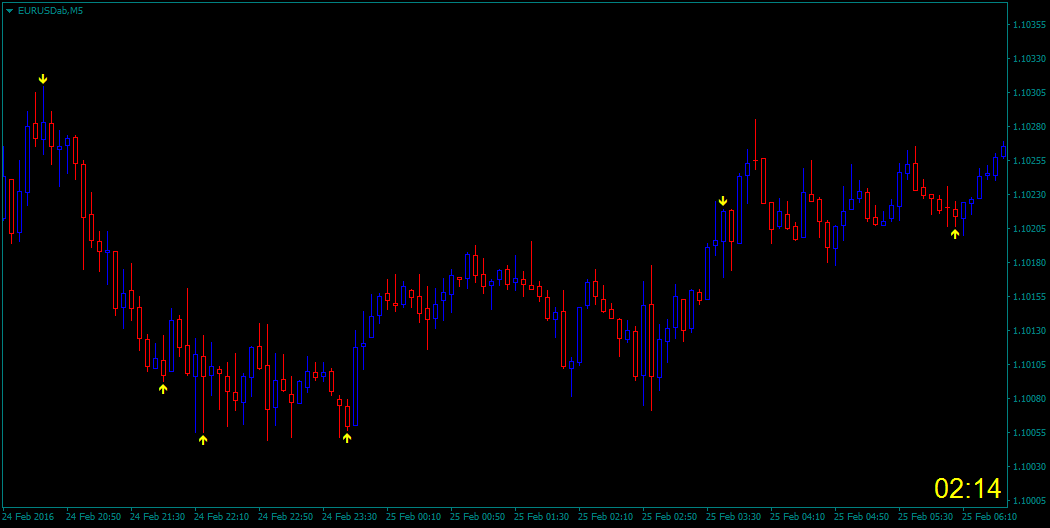Click the 24 Feb 20:50 time label
This screenshot has width=1050, height=528.
(94, 517)
